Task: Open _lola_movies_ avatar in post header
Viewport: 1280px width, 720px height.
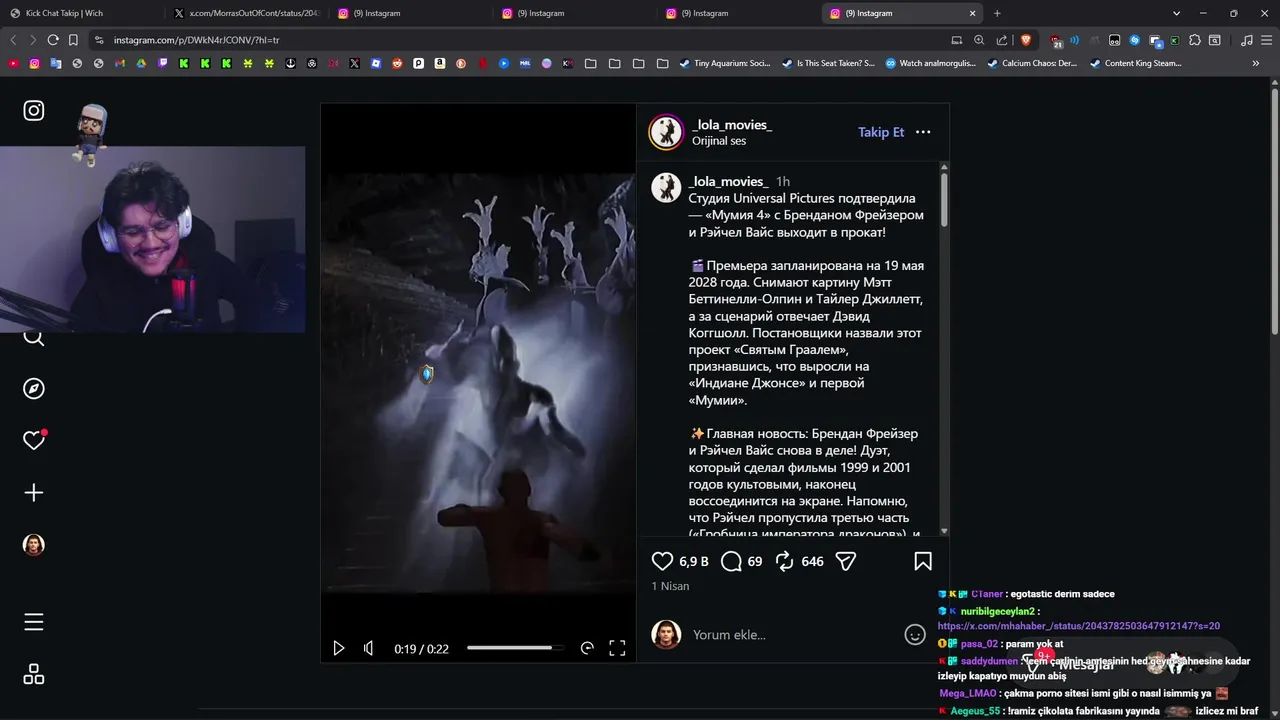Action: coord(666,132)
